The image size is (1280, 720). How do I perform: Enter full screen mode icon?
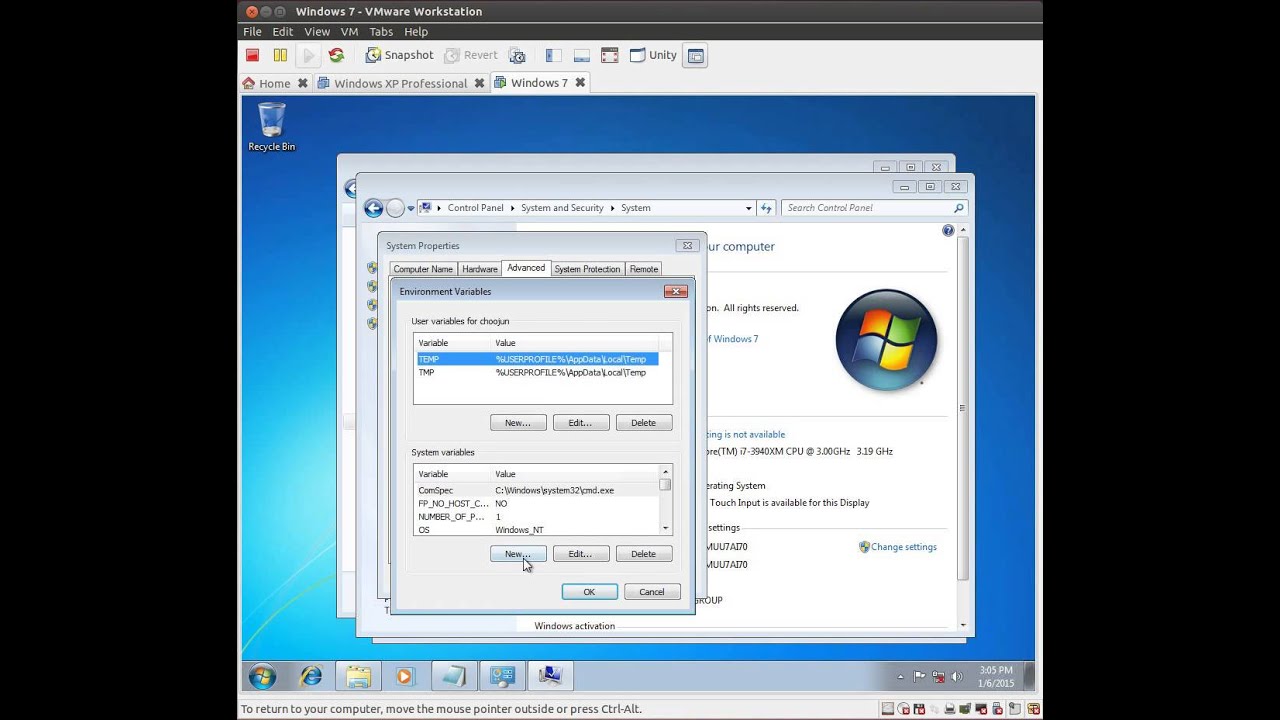[x=609, y=56]
